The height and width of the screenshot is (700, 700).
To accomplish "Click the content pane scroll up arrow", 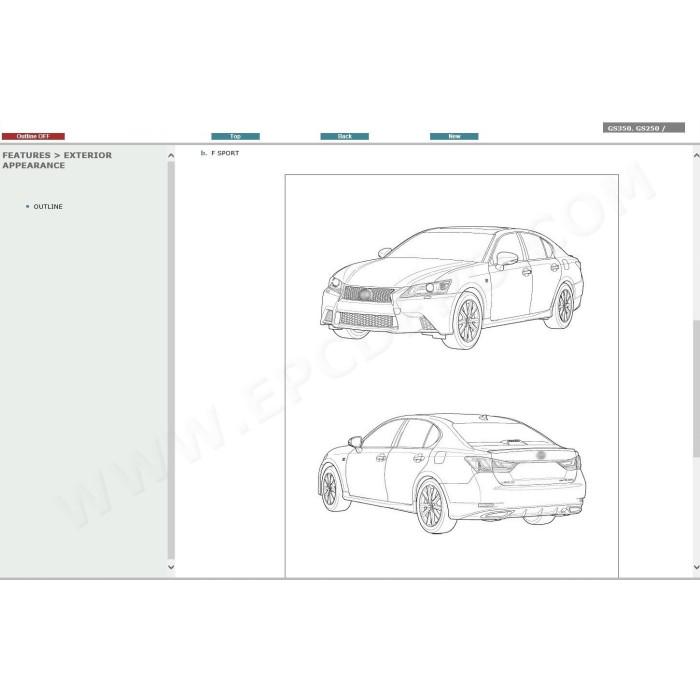I will coord(696,156).
